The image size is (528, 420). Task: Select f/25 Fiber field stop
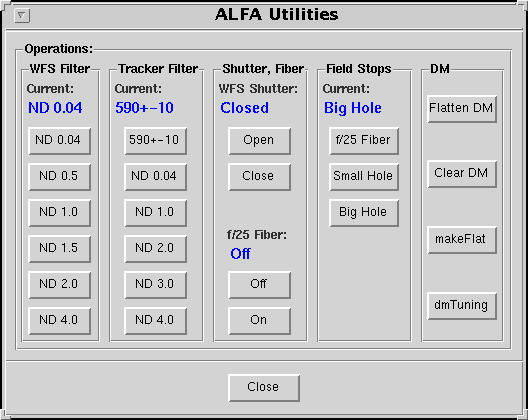tap(364, 141)
